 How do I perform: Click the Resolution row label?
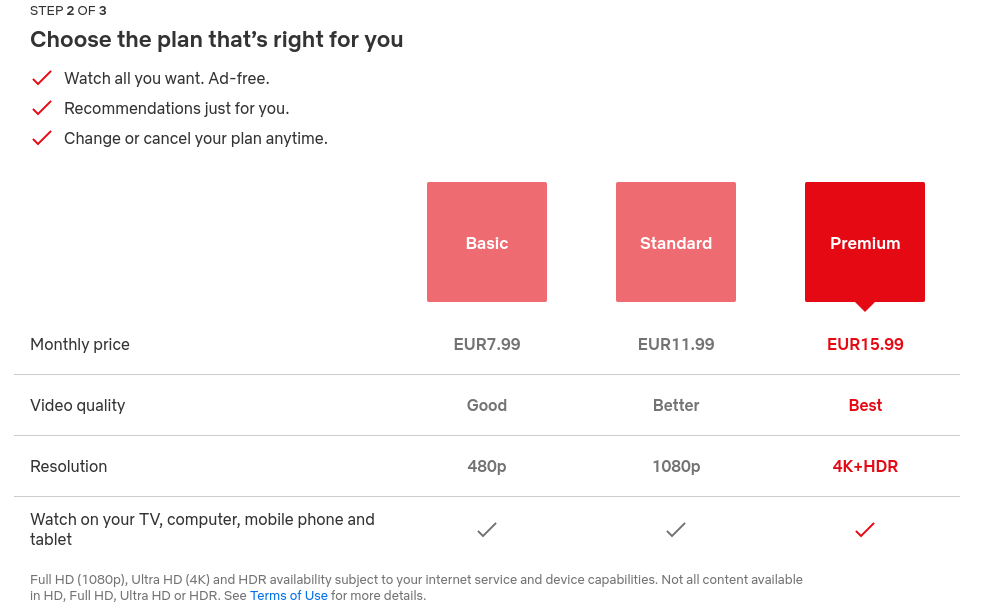coord(69,466)
